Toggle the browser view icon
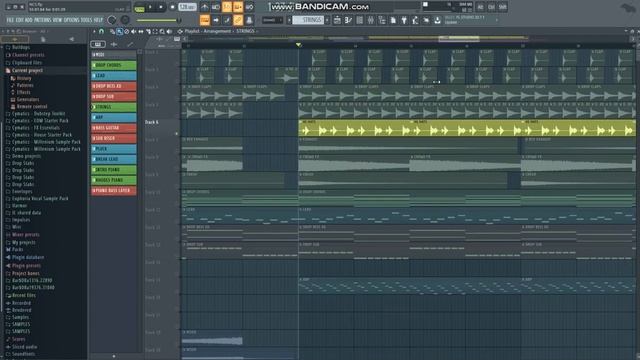 point(382,20)
